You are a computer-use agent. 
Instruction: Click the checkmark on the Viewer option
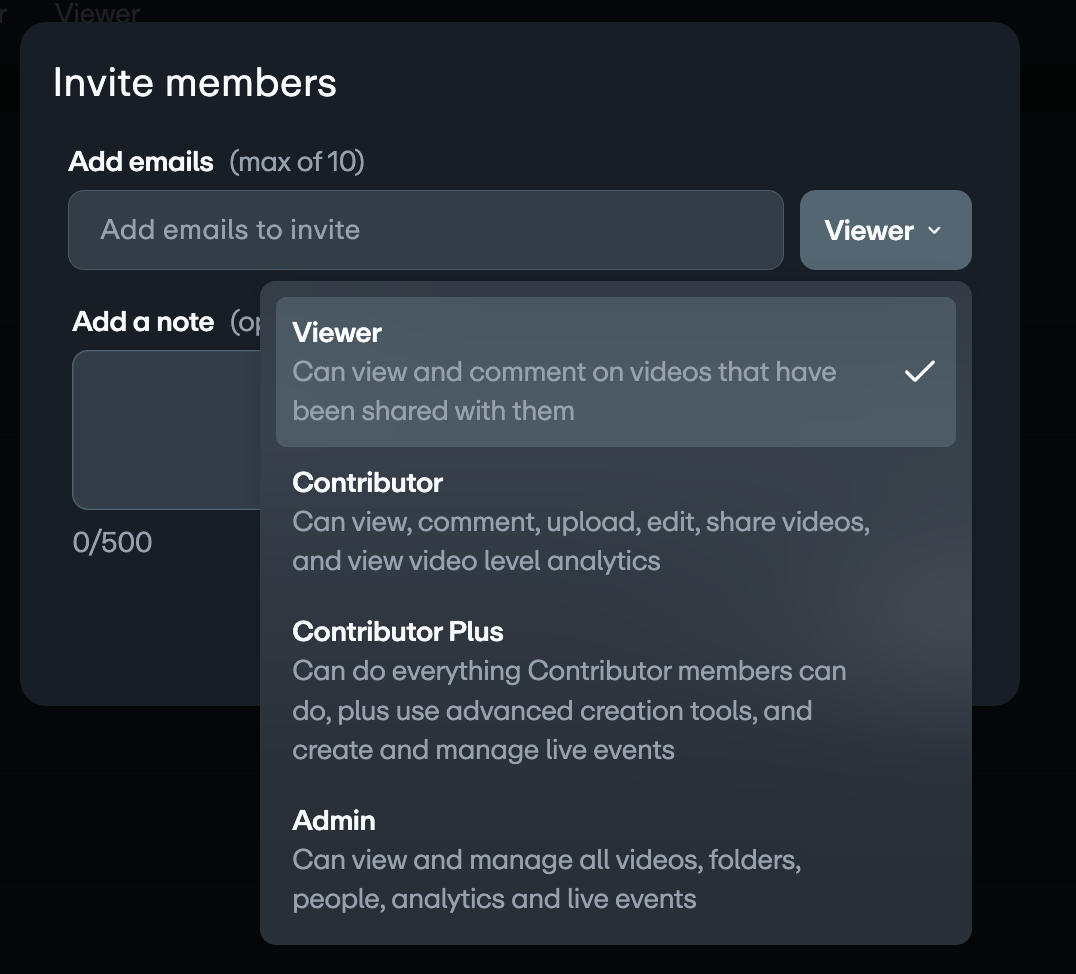(919, 372)
